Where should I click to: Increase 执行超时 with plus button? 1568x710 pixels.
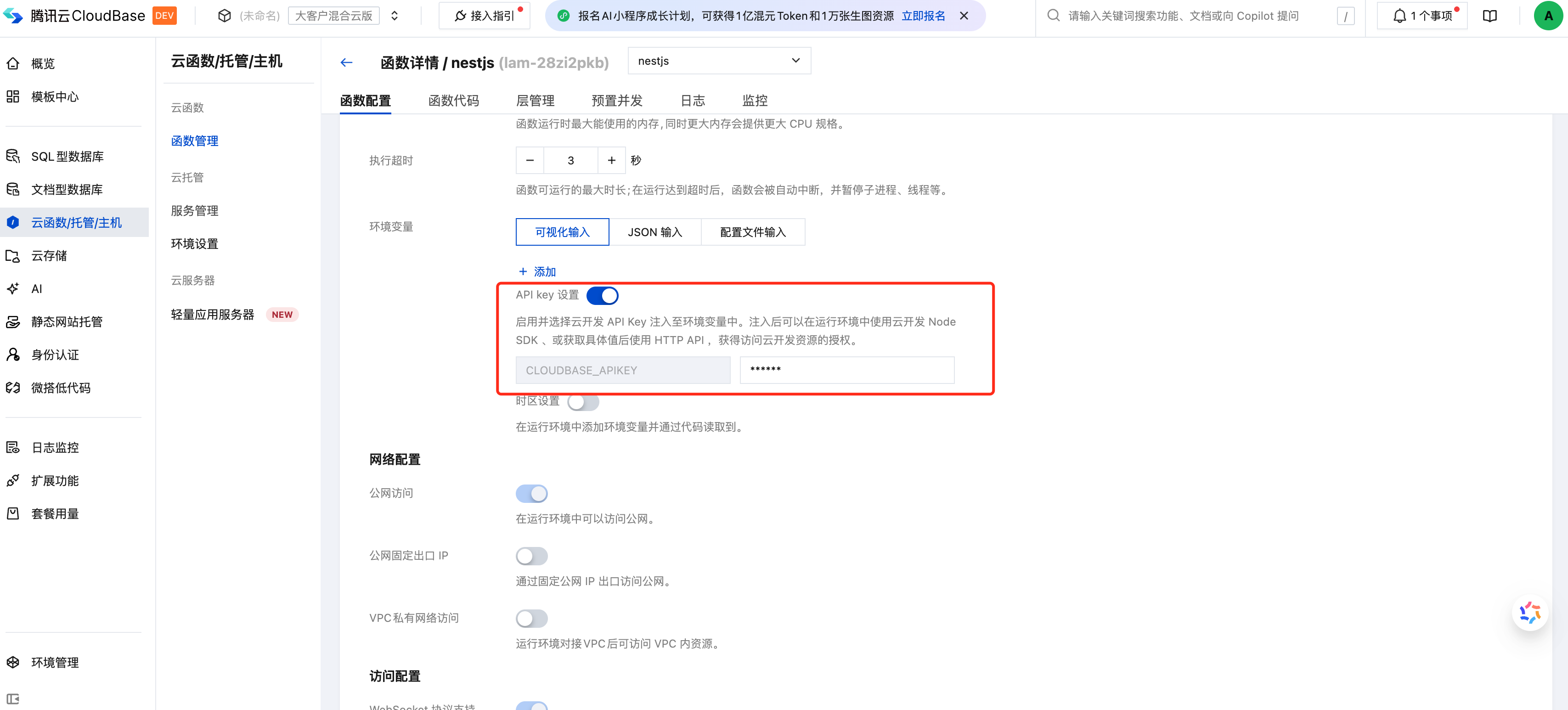point(611,160)
